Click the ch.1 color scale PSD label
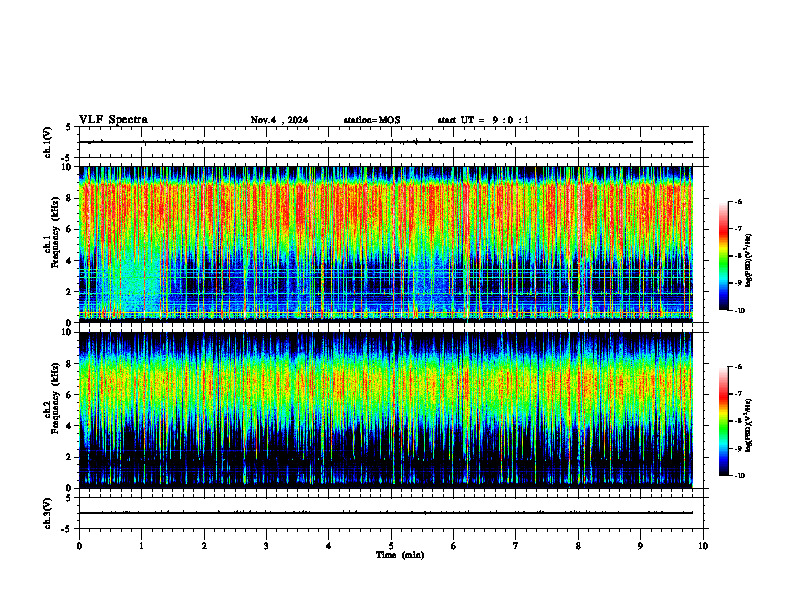This screenshot has width=792, height=612. point(749,261)
